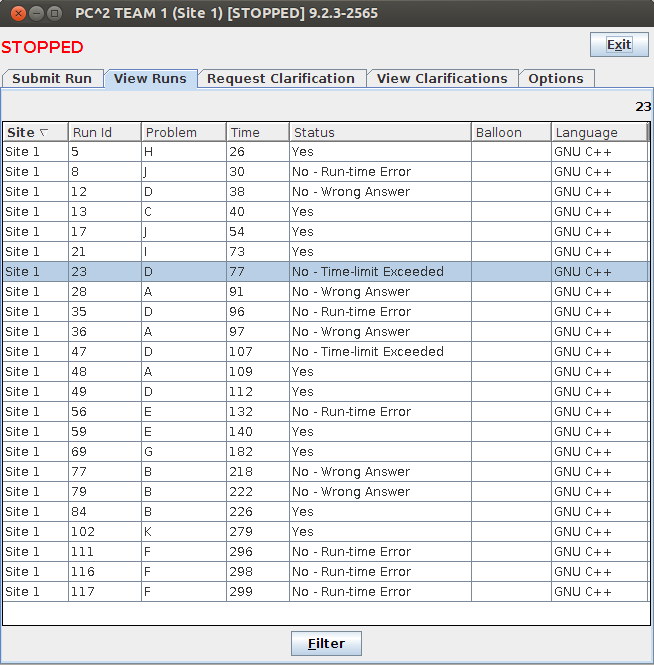
Task: Click the Time column header
Action: (x=257, y=132)
